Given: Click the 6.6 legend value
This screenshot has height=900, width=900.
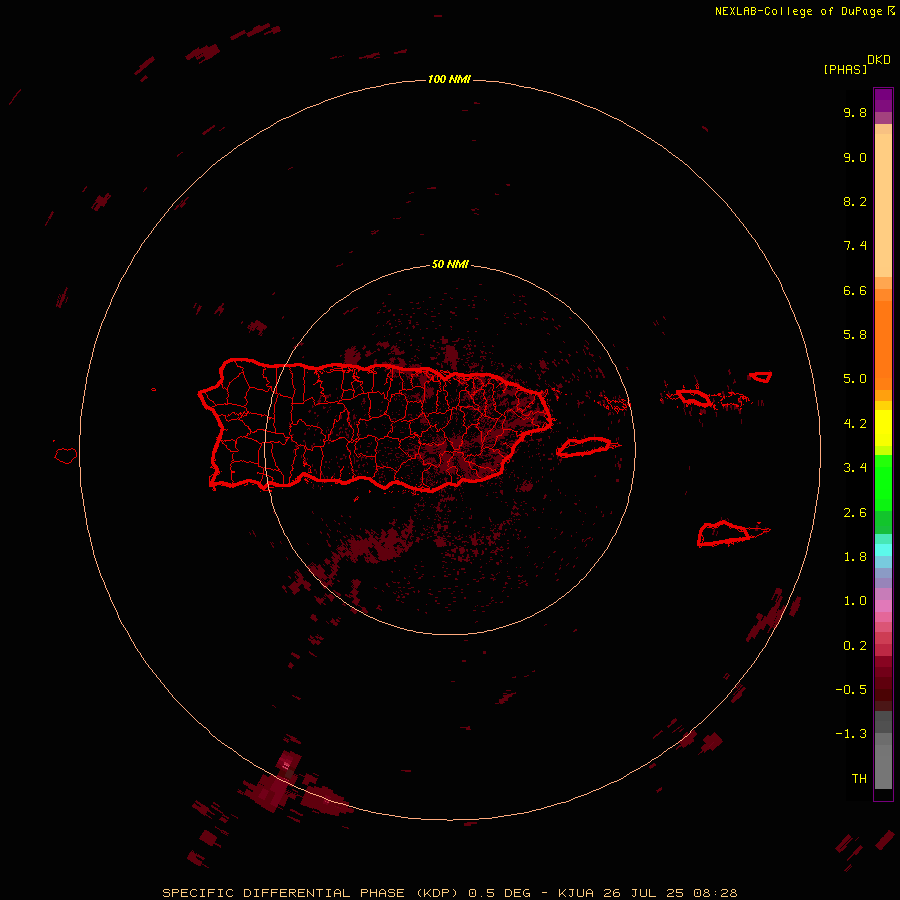Looking at the screenshot, I should point(855,290).
